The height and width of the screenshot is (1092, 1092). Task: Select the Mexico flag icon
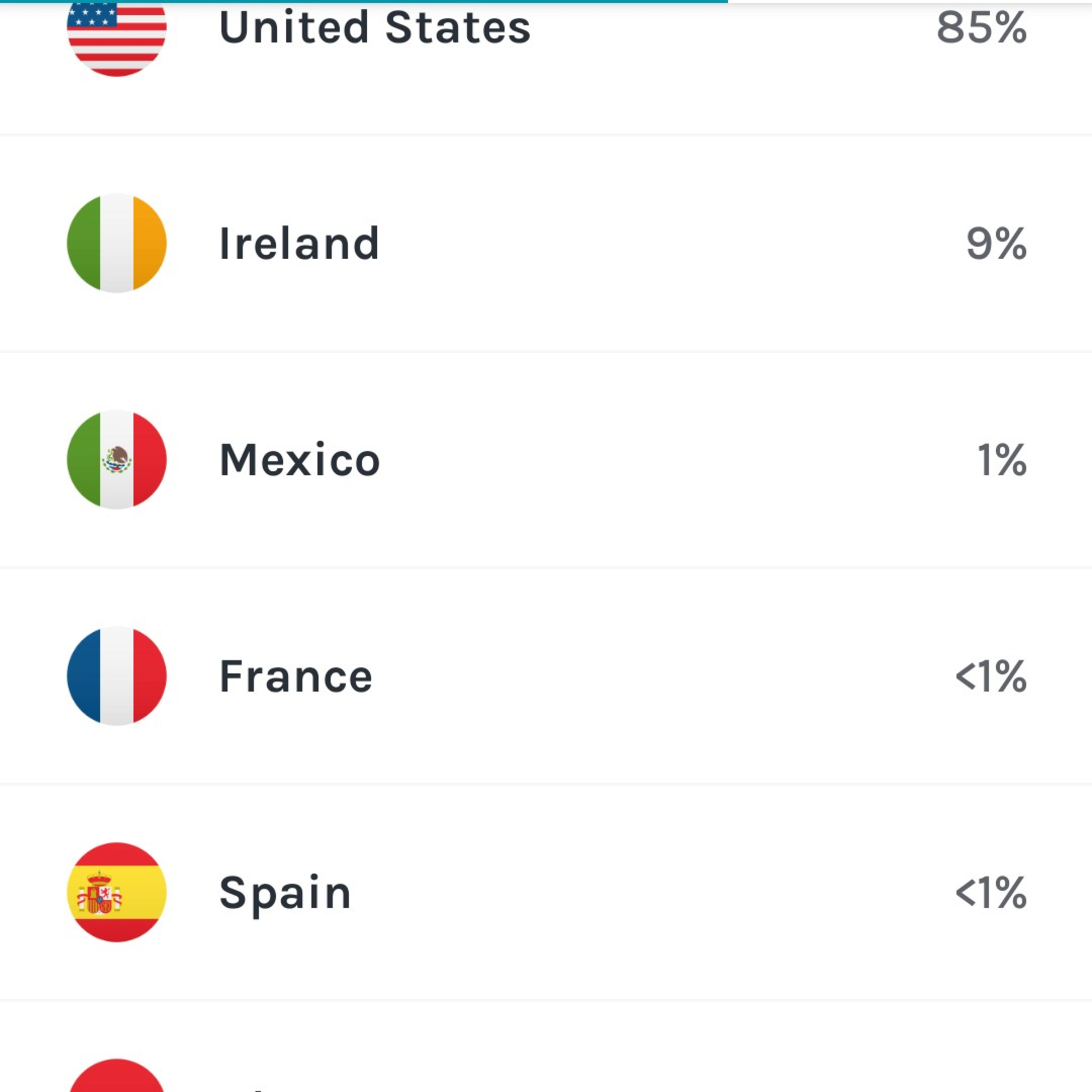116,459
